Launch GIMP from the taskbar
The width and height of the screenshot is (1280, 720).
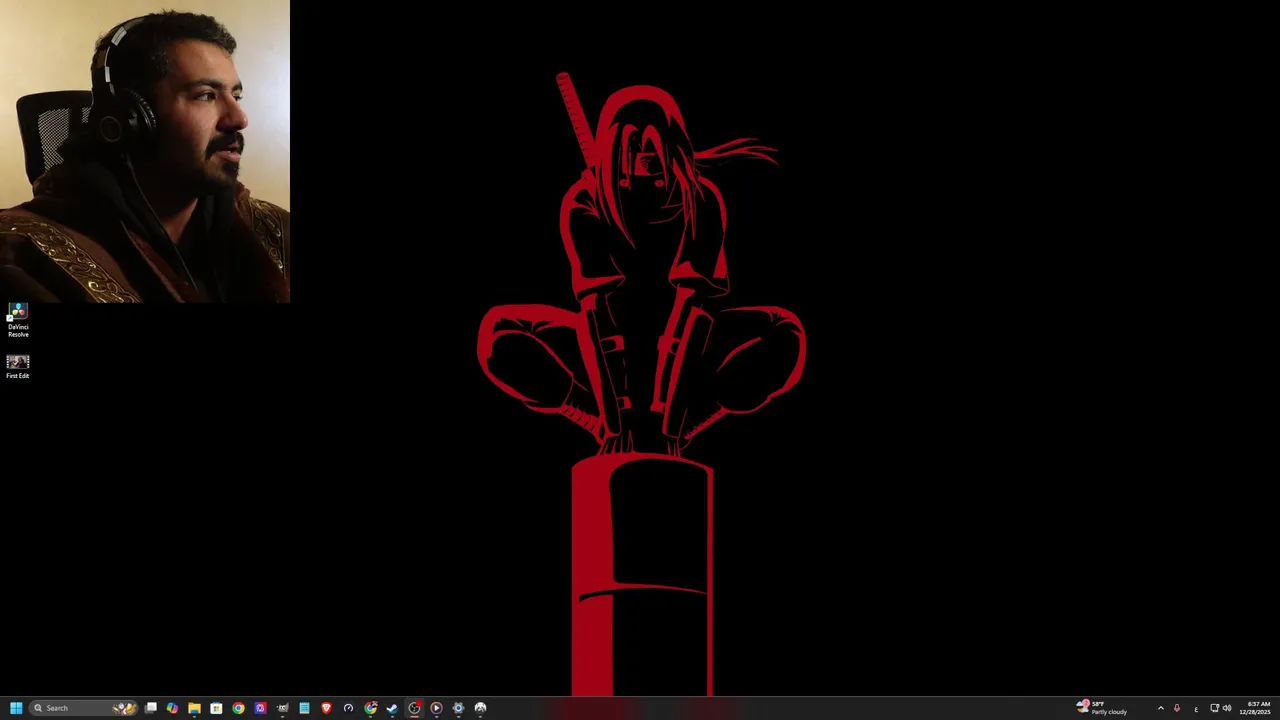(x=282, y=708)
